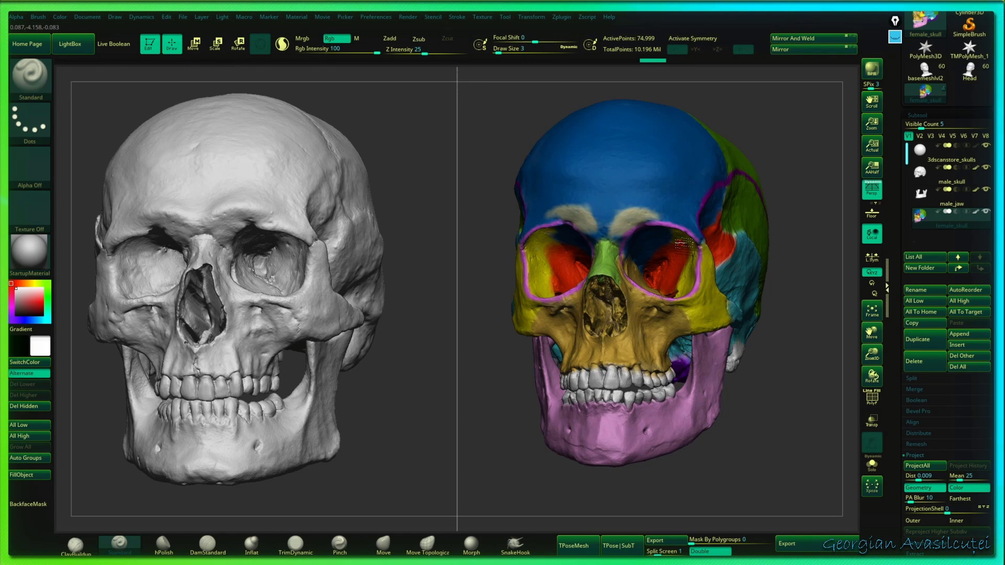Expand the Project subpalette section
1005x565 pixels.
click(x=915, y=455)
